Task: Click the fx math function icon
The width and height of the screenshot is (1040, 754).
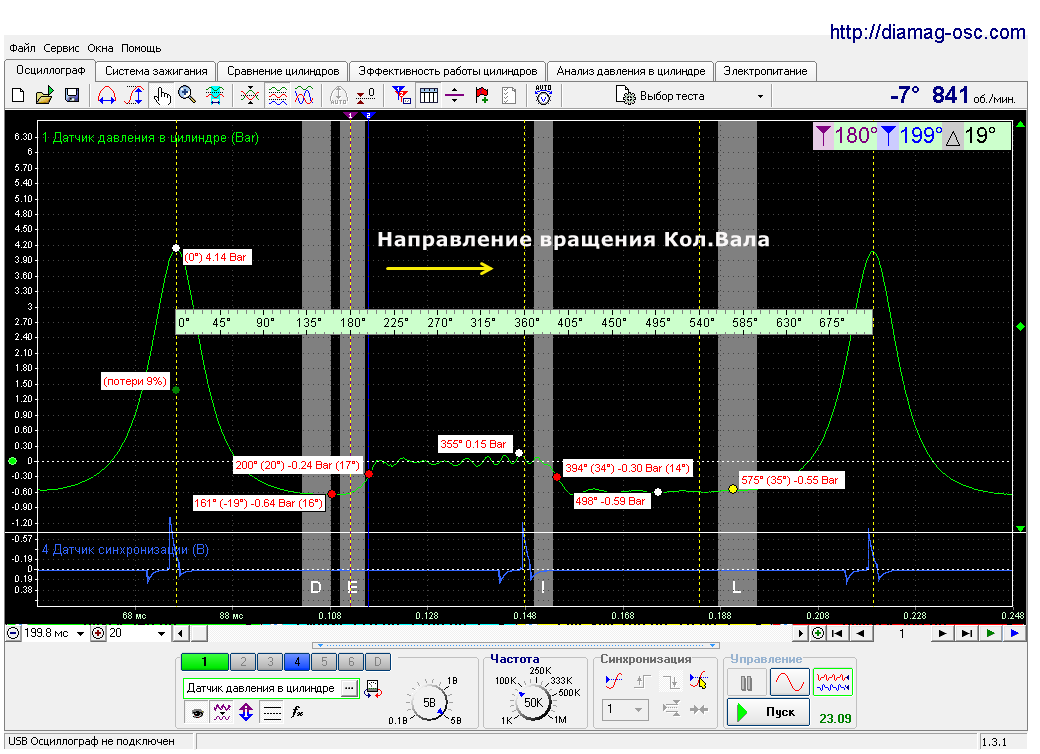Action: (x=297, y=713)
